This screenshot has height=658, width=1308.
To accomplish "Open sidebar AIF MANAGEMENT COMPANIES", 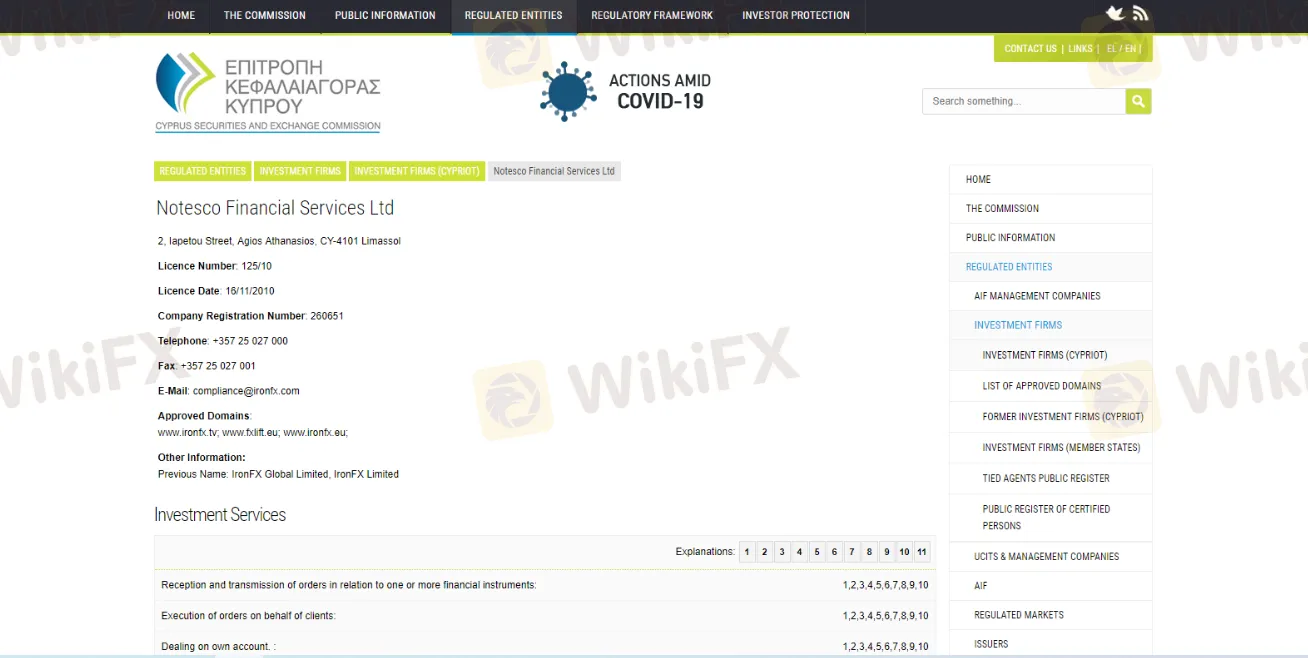I will 1050,296.
